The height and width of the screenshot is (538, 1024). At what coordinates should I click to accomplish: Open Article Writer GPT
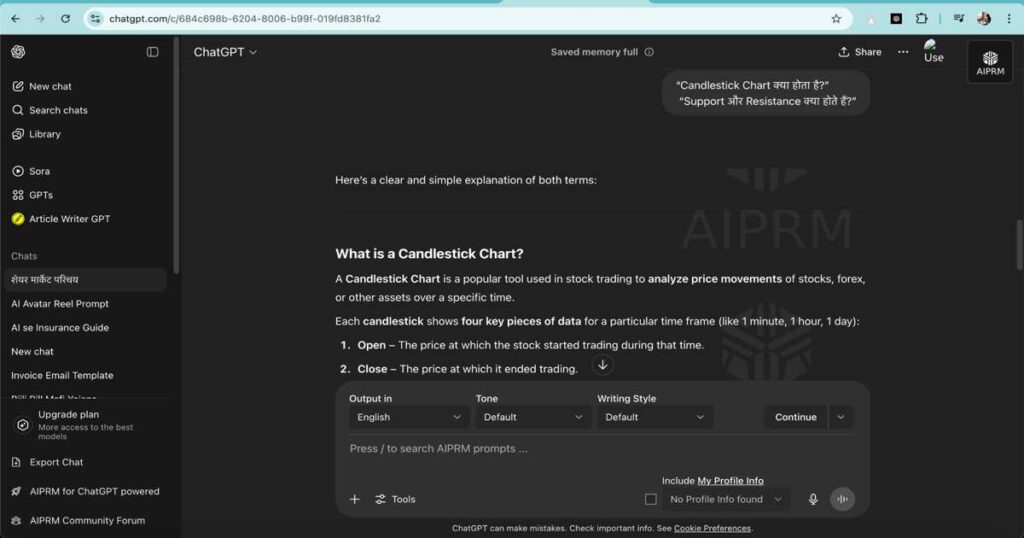(69, 219)
